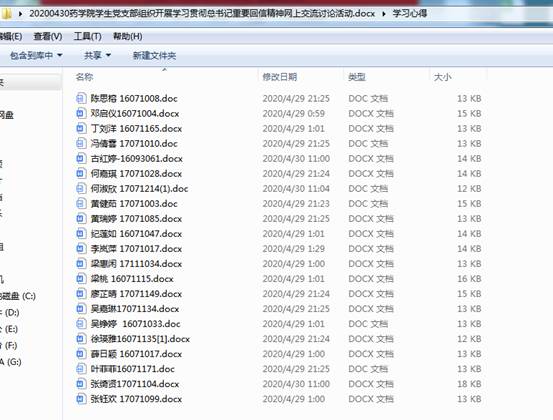This screenshot has height=420, width=553.
Task: Open the 包含到库中 dropdown
Action: point(36,55)
